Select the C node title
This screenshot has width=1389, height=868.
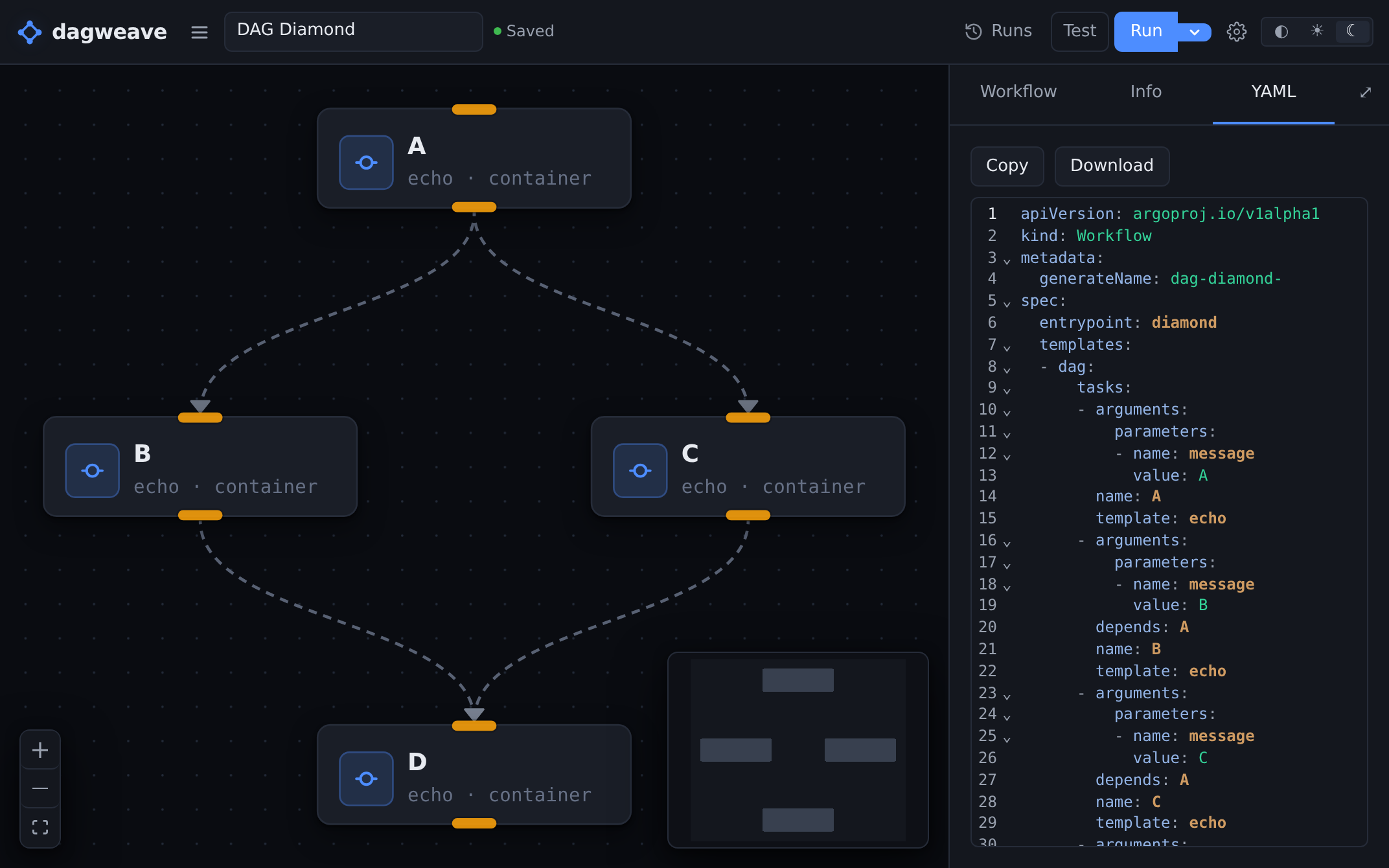(690, 453)
